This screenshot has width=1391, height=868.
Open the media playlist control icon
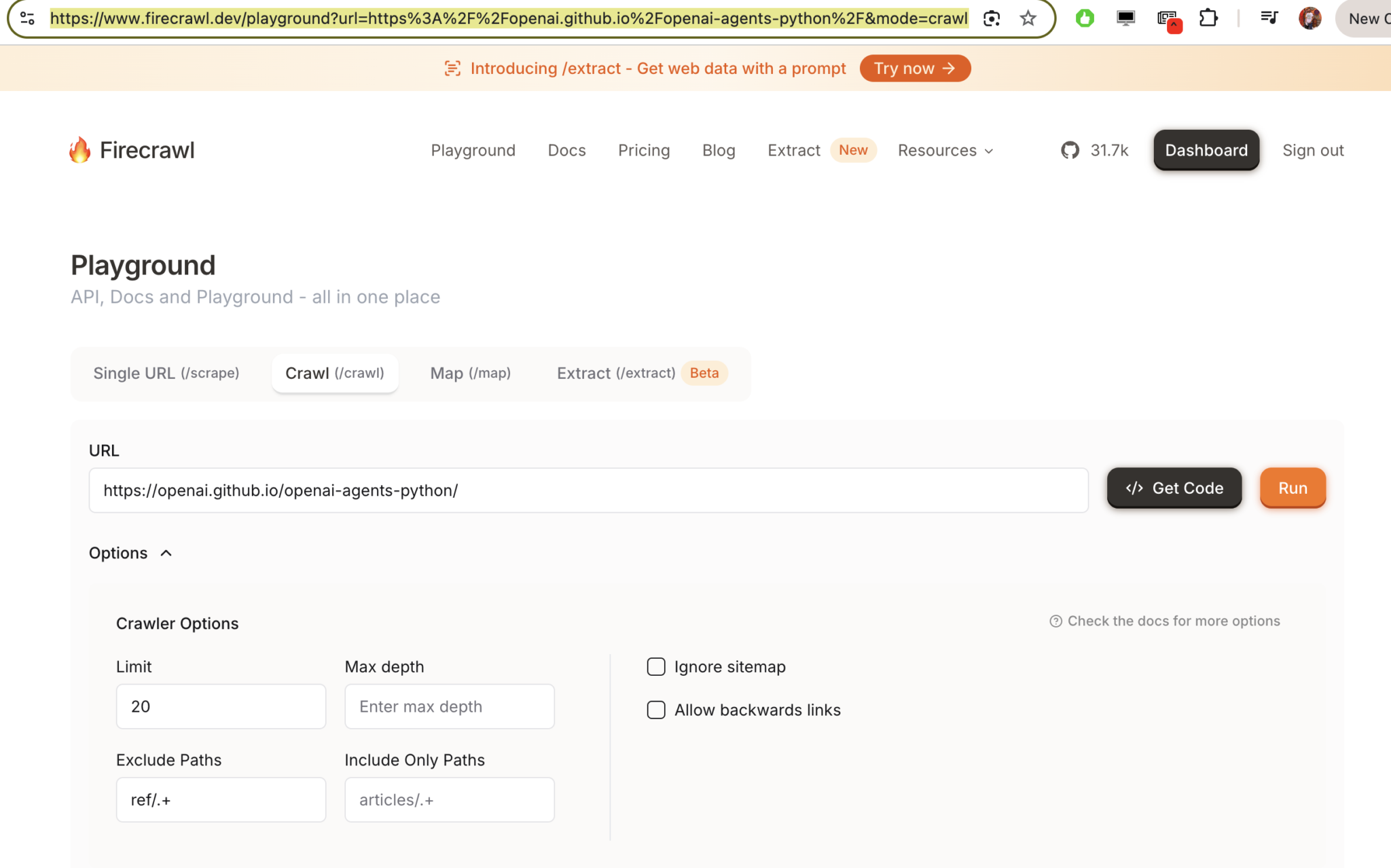pos(1270,18)
